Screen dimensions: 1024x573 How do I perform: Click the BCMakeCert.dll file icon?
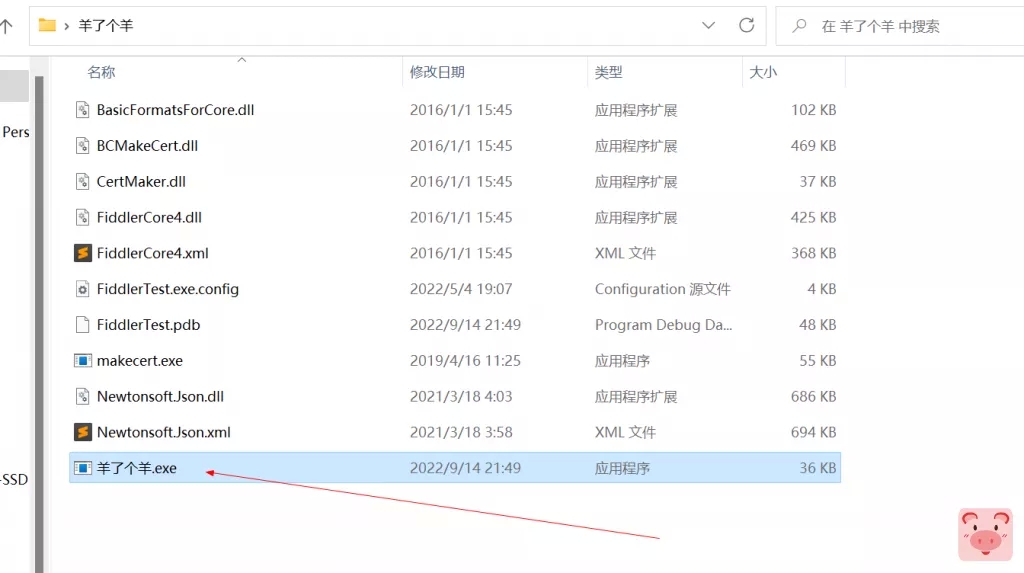[82, 146]
